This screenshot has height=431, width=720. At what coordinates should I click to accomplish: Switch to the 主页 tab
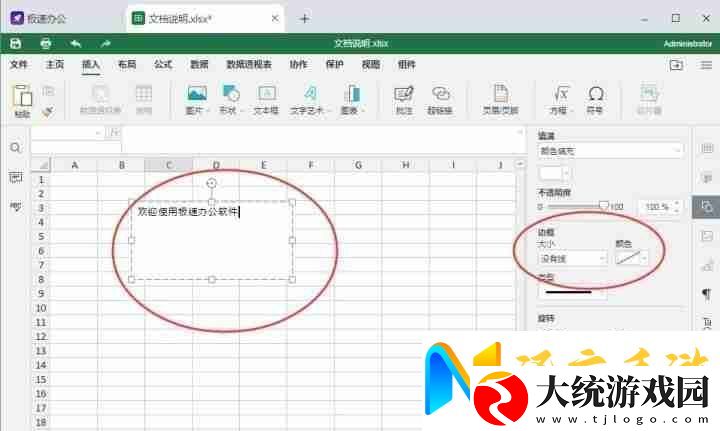tap(55, 65)
